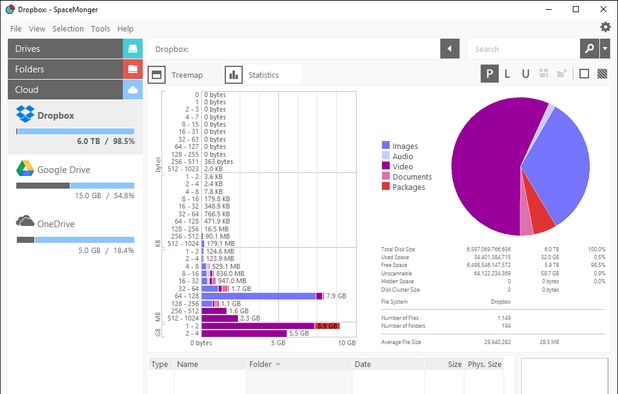Go back using the left arrow button
The height and width of the screenshot is (394, 618).
450,49
